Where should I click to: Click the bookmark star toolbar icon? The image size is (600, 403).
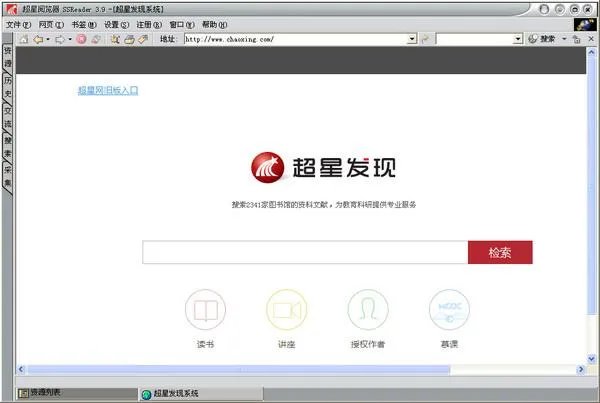pos(115,39)
